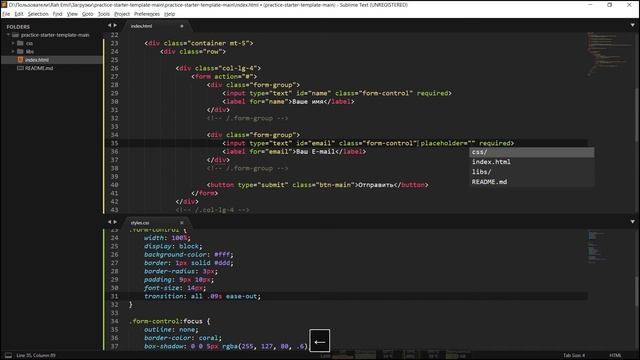Open the File menu
Image resolution: width=640 pixels, height=360 pixels.
6,14
